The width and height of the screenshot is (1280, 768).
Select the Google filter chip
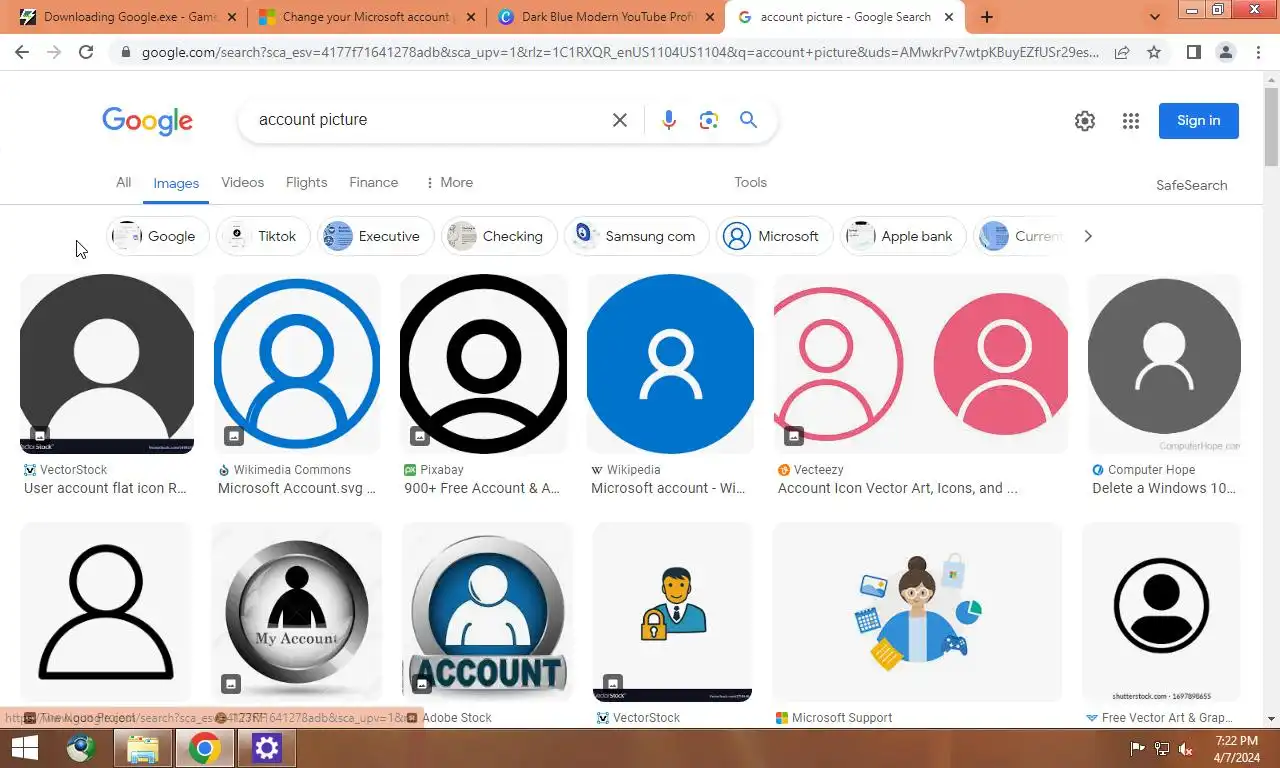click(x=157, y=236)
